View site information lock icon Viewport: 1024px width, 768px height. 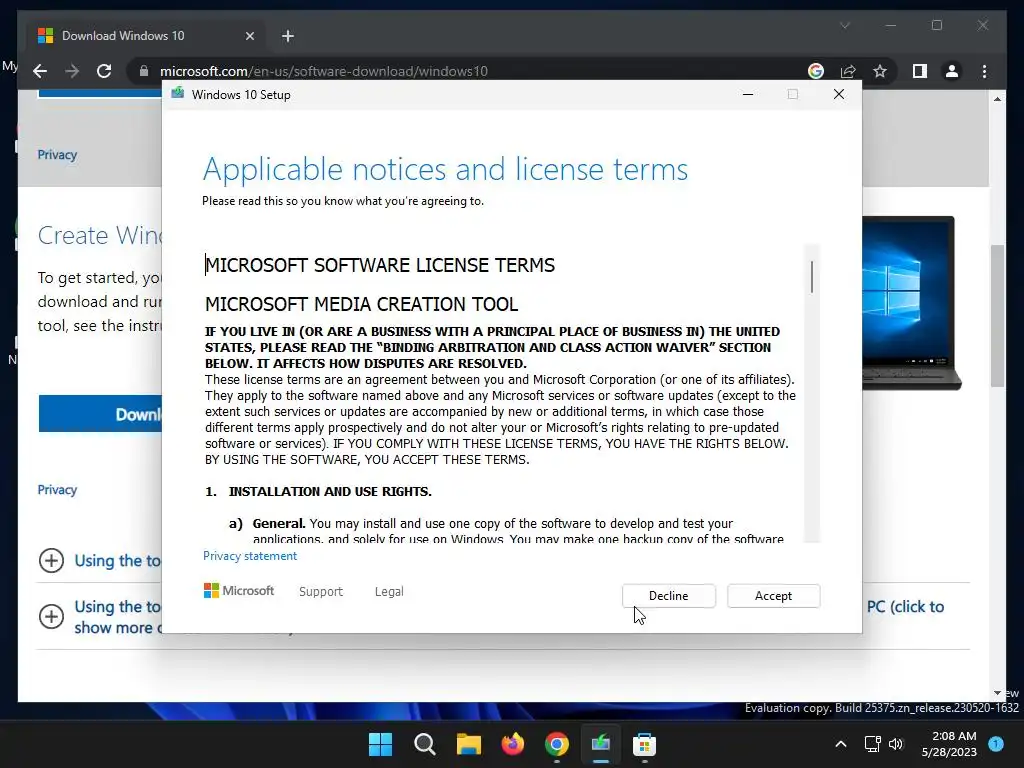pyautogui.click(x=144, y=71)
